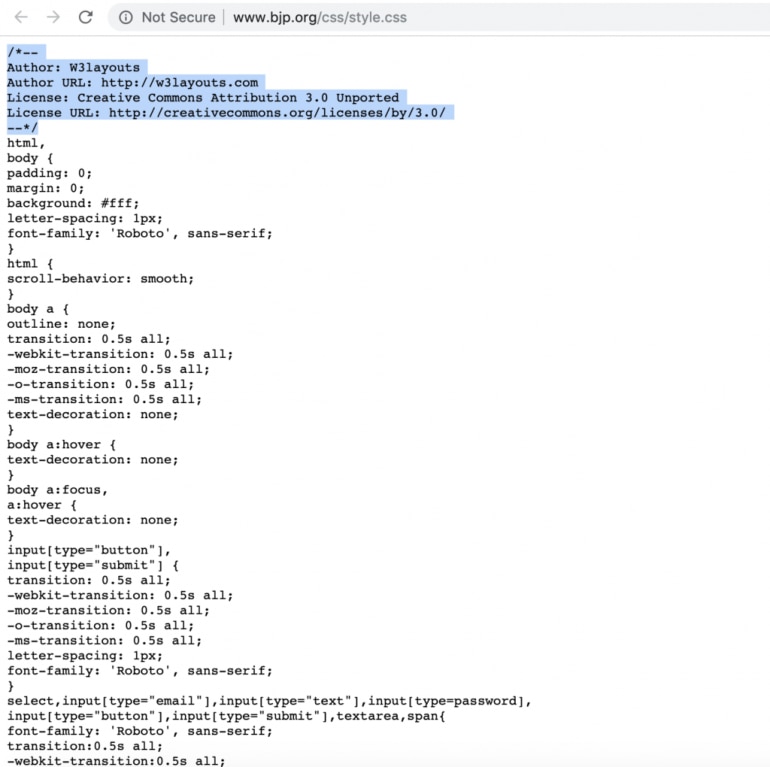
Task: Reload the style.css page
Action: [86, 17]
